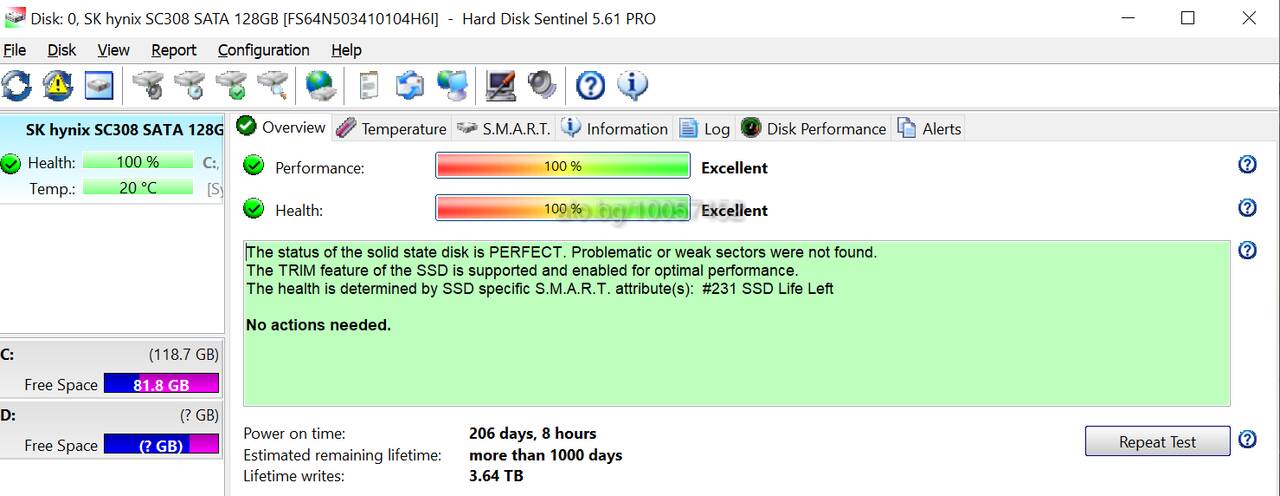Switch to the S.M.A.R.T. tab

pyautogui.click(x=503, y=128)
